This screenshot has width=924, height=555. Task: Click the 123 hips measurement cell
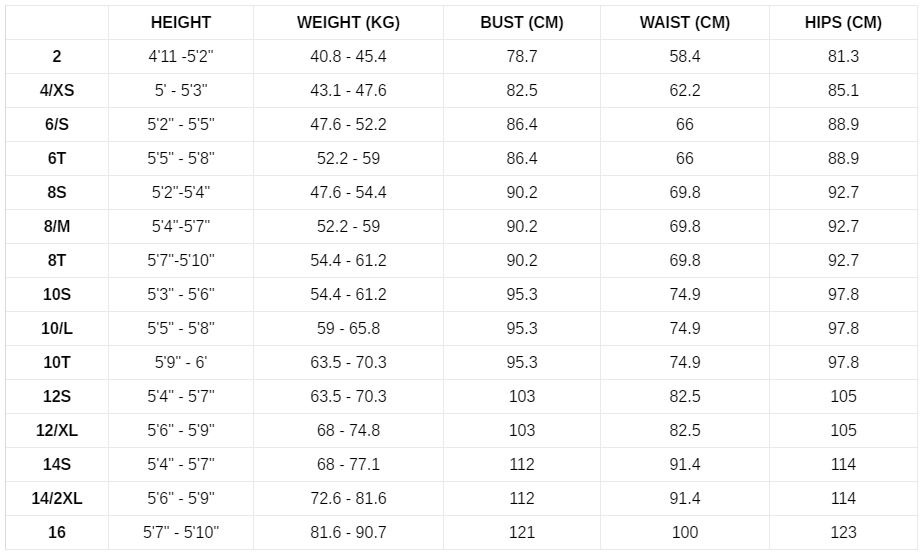point(843,533)
